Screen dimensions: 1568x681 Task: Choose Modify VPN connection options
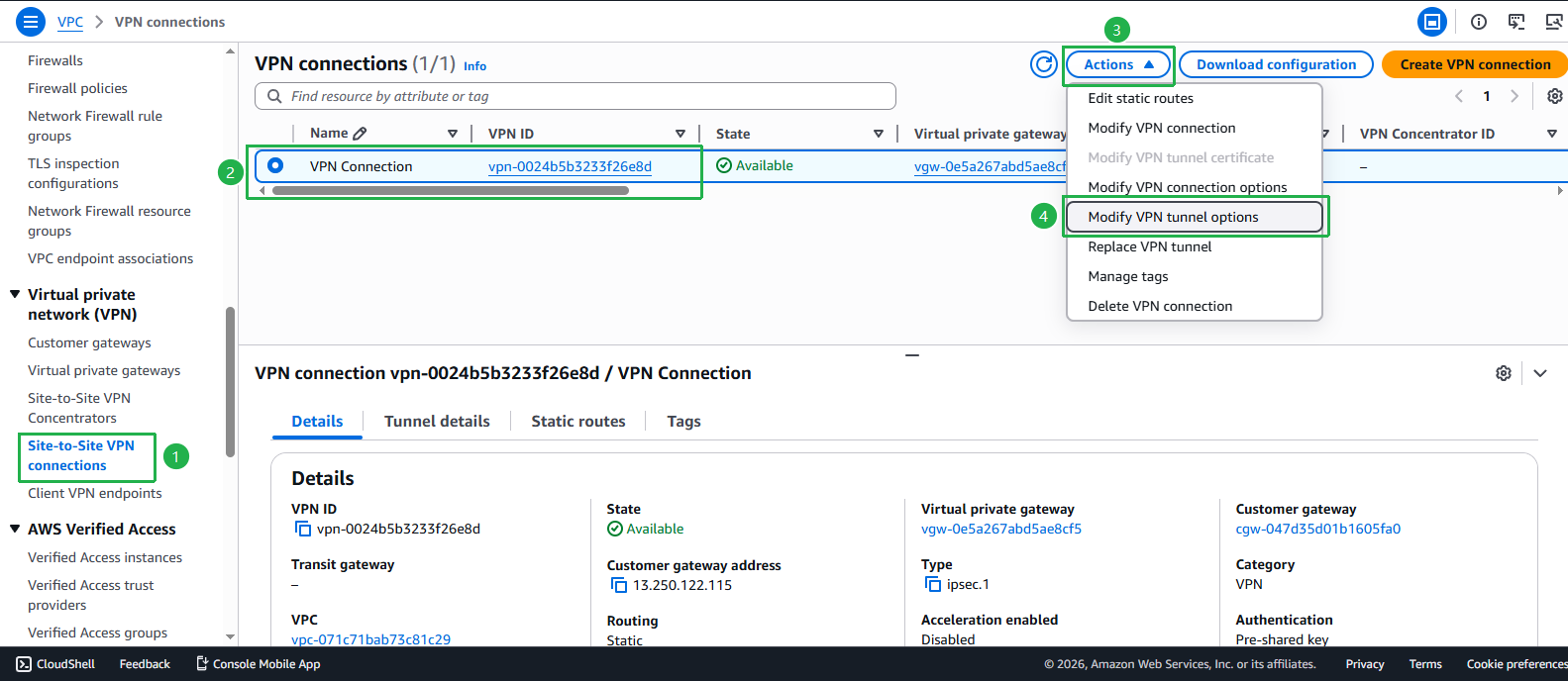point(1194,187)
